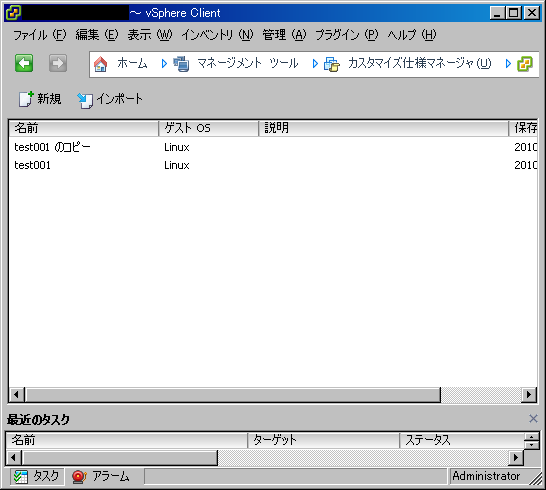Click the specification list horizontal scrollbar thumb
The width and height of the screenshot is (546, 490).
tap(232, 395)
